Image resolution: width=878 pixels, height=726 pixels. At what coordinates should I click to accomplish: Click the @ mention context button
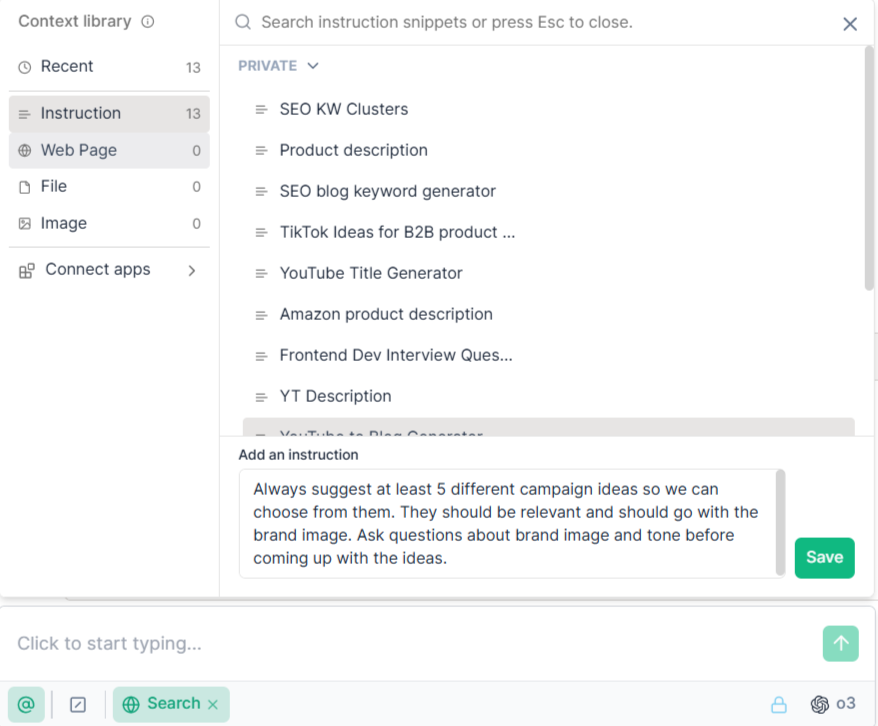point(26,704)
